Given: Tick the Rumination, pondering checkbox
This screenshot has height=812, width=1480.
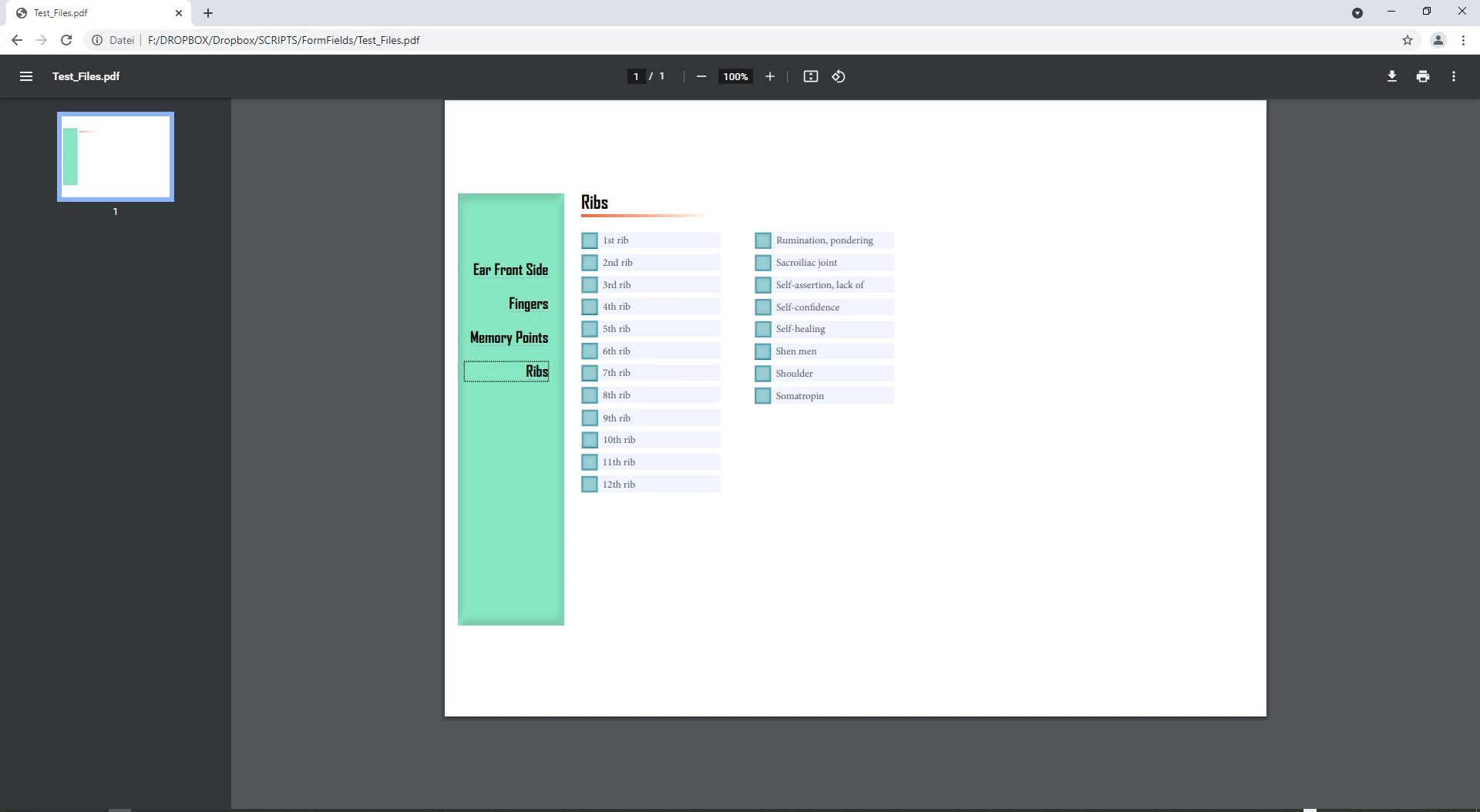Looking at the screenshot, I should pyautogui.click(x=763, y=240).
